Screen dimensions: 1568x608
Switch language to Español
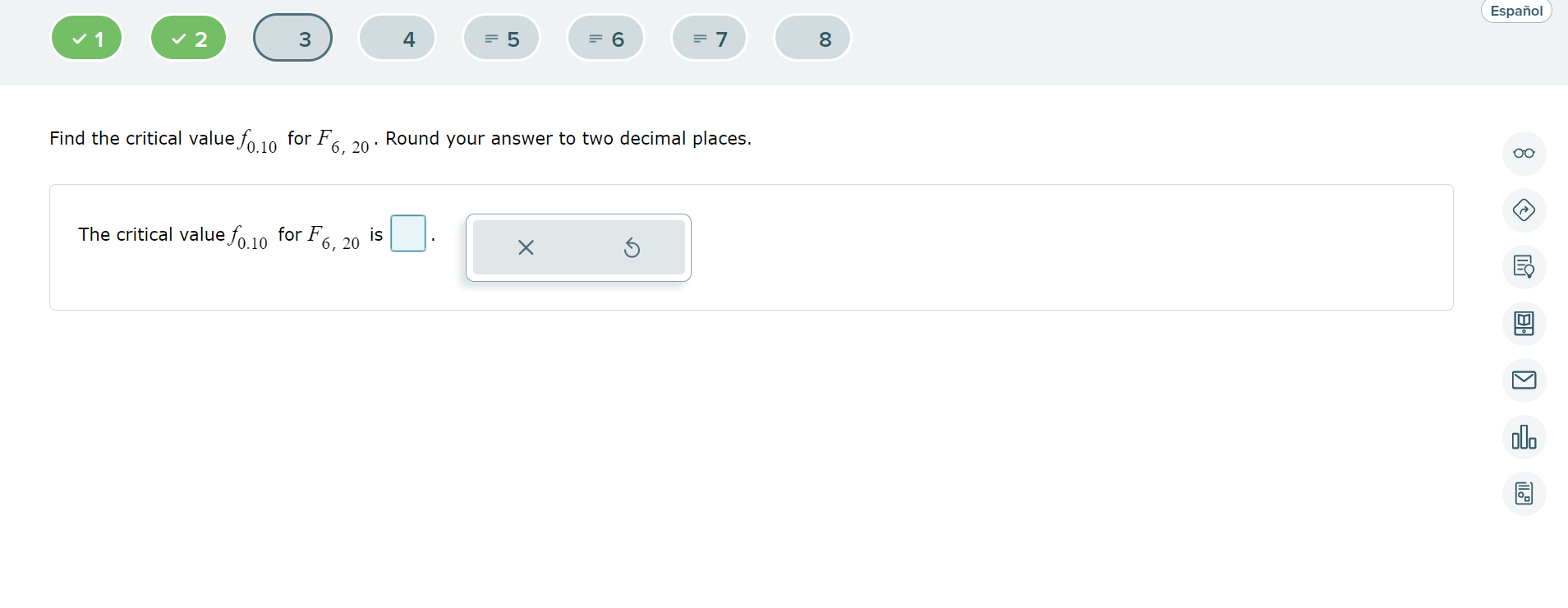pos(1515,11)
